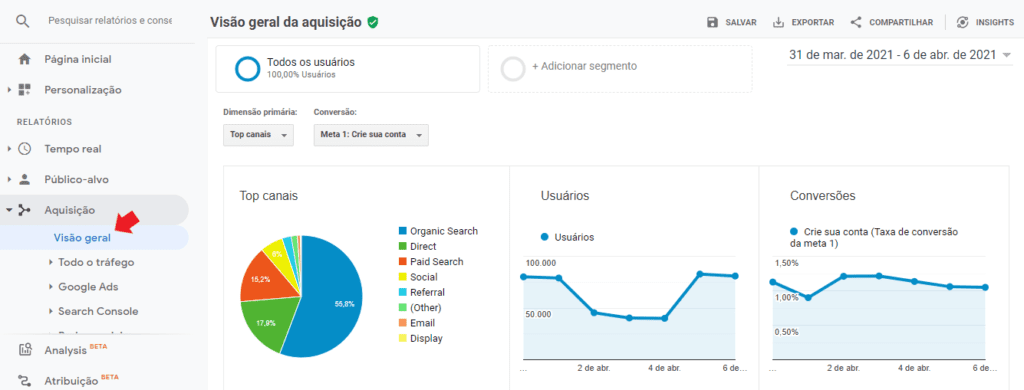Click the Página inicial home icon

[25, 59]
